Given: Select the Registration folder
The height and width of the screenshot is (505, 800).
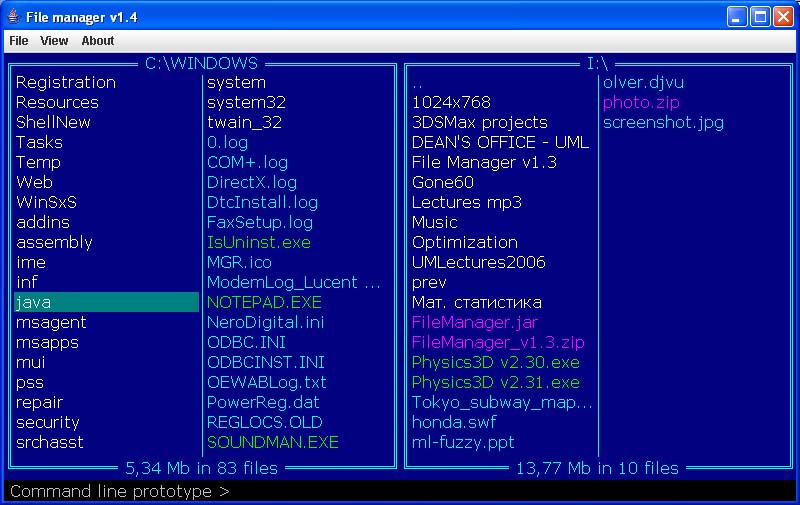Looking at the screenshot, I should pos(66,82).
